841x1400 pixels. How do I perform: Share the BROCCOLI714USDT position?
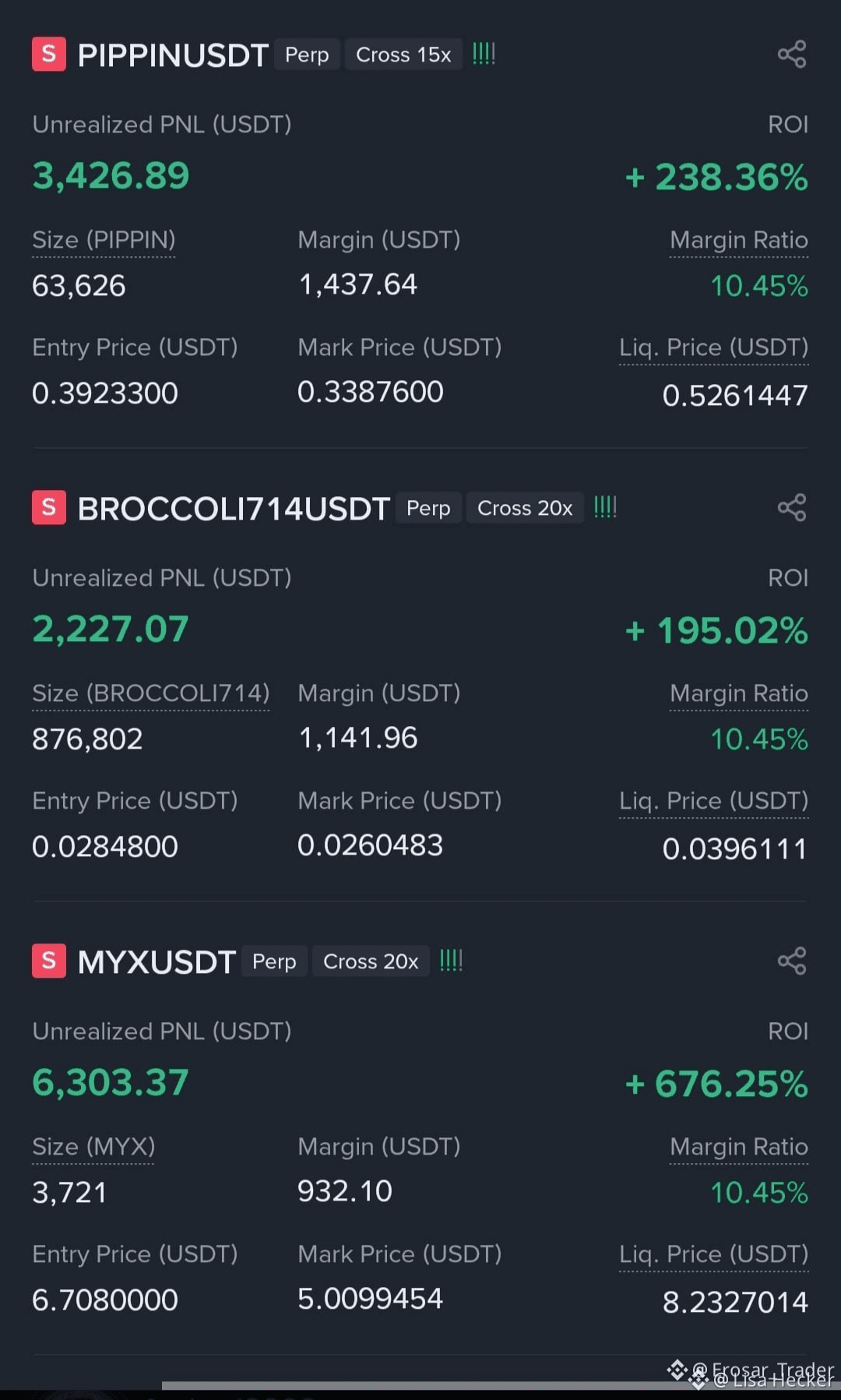(791, 508)
